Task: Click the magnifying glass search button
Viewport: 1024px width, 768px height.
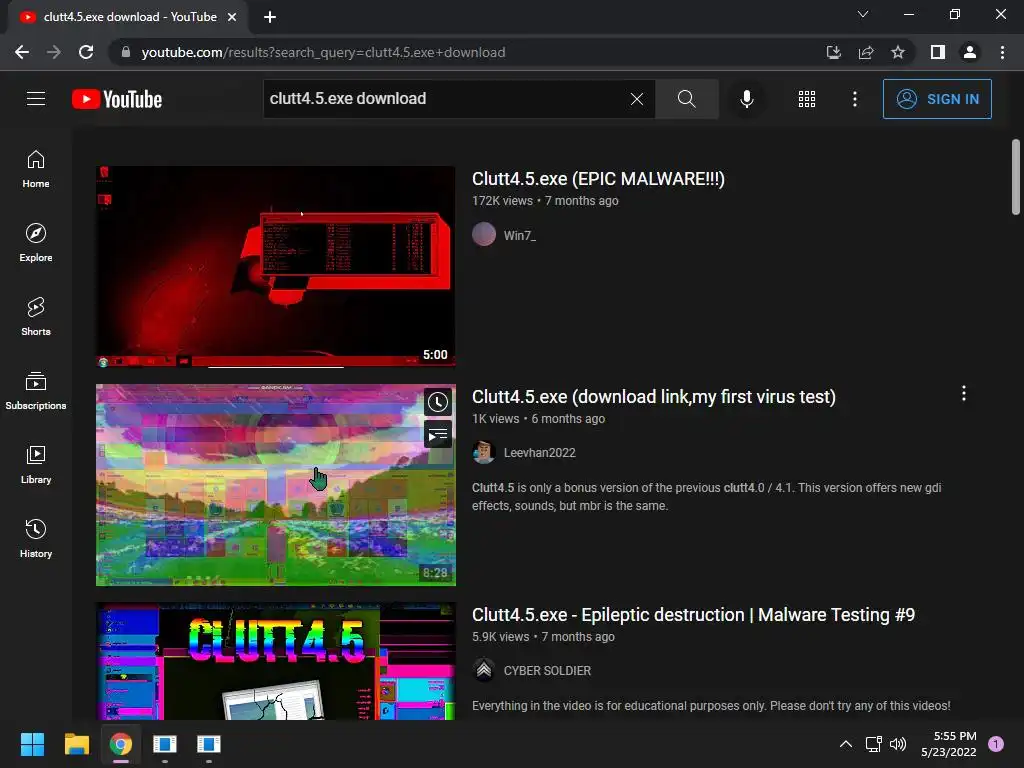Action: [686, 99]
